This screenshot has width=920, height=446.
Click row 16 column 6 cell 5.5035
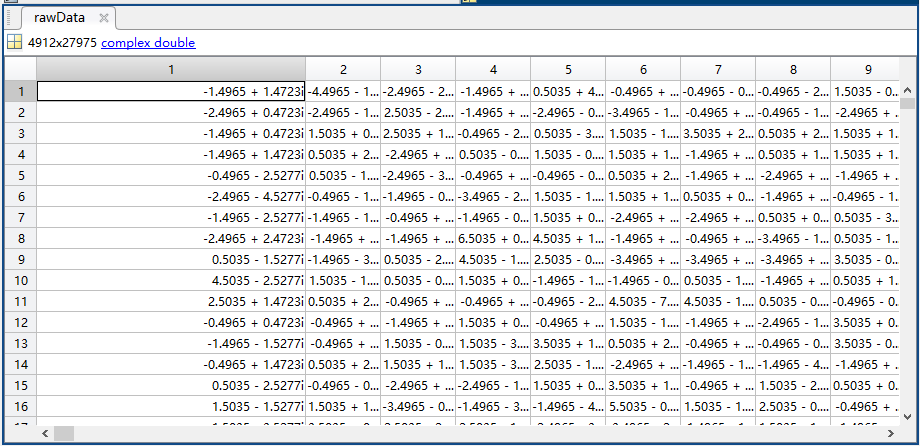coord(643,407)
